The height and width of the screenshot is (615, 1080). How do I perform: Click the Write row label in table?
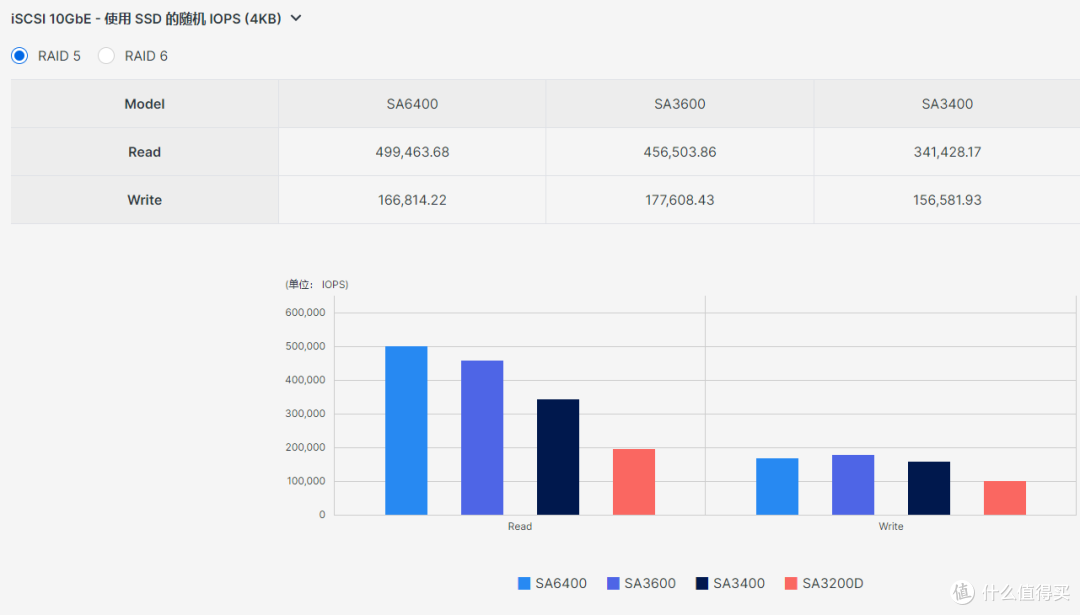(145, 200)
